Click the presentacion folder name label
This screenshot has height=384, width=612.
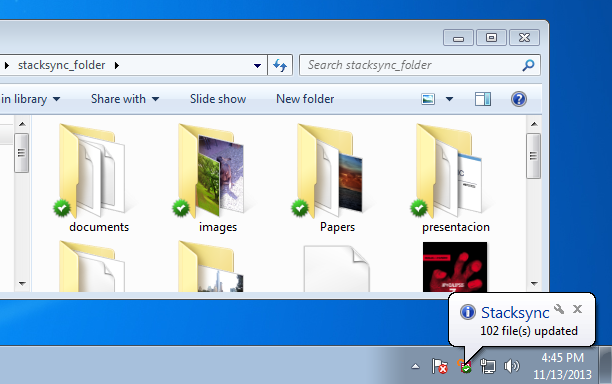(455, 227)
